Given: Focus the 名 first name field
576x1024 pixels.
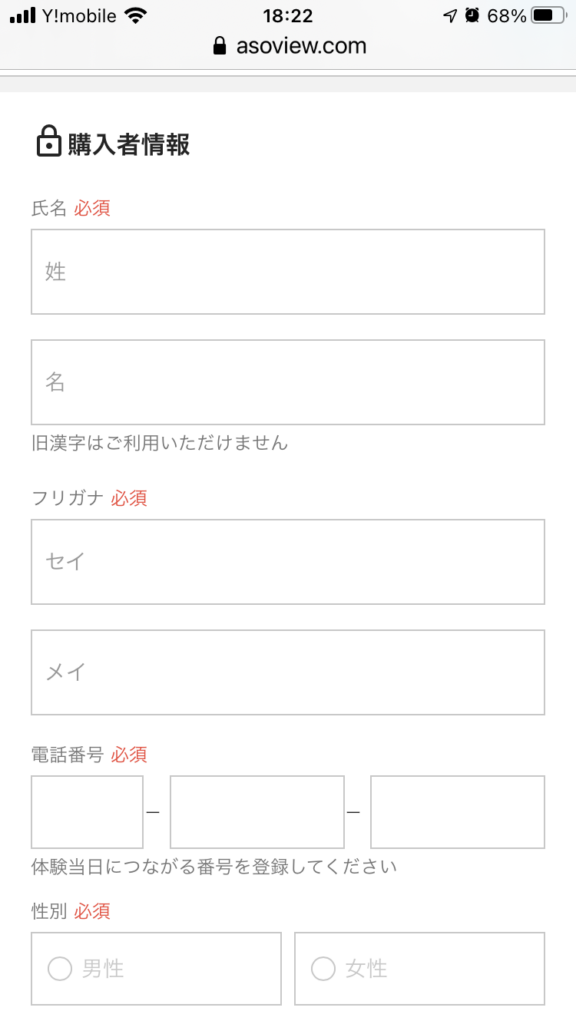Looking at the screenshot, I should click(288, 382).
